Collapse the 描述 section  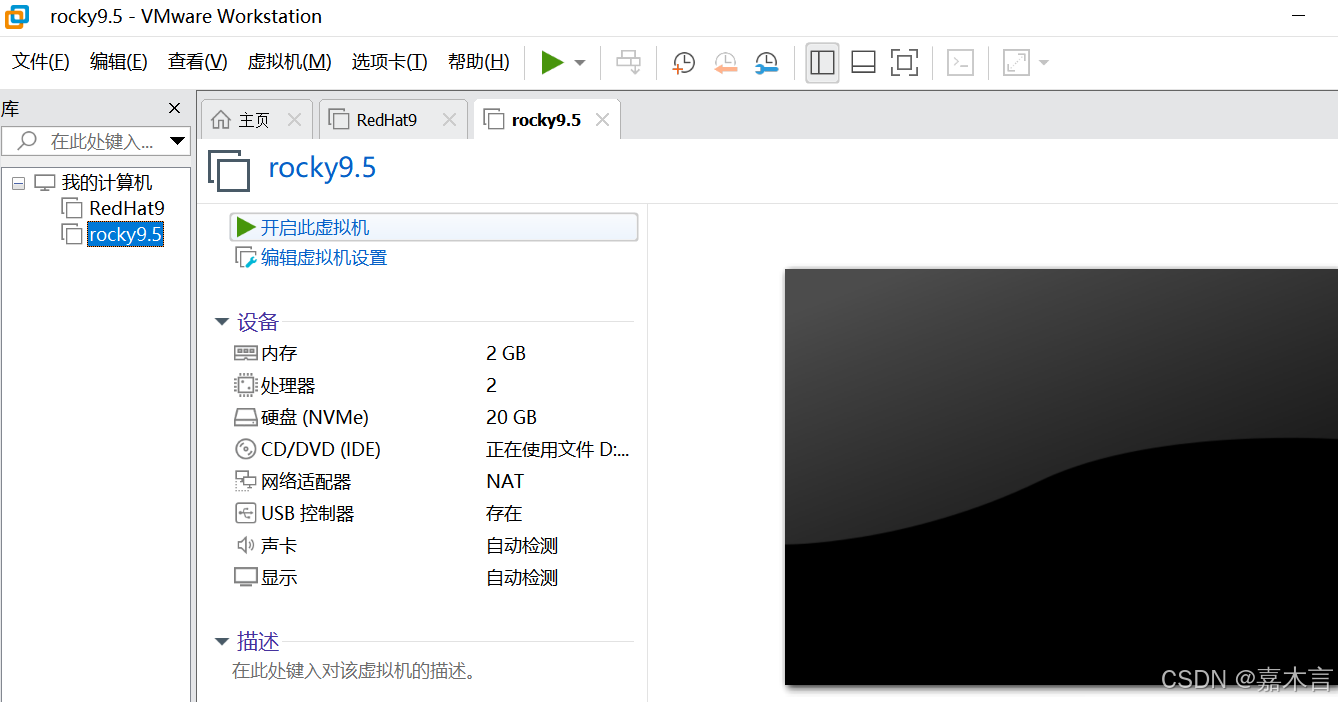coord(222,642)
